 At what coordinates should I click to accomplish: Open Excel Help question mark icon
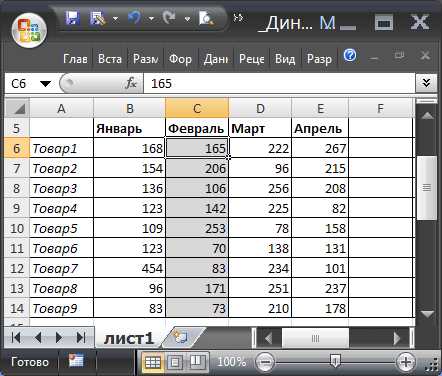[x=350, y=55]
